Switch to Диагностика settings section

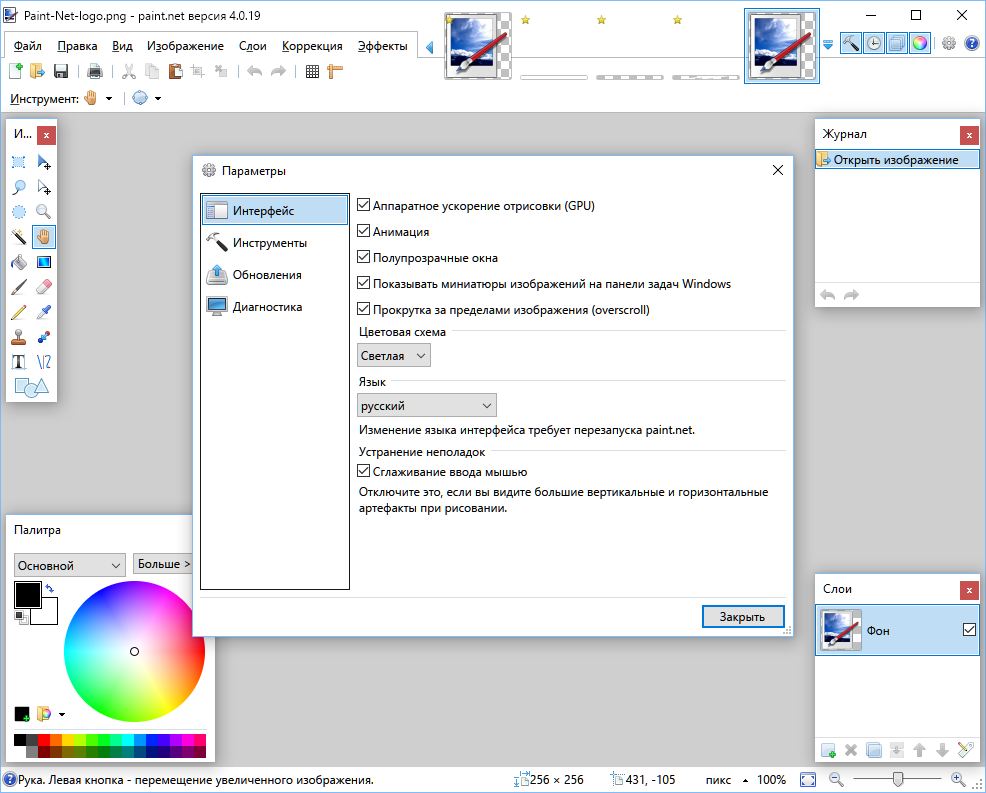tap(275, 307)
